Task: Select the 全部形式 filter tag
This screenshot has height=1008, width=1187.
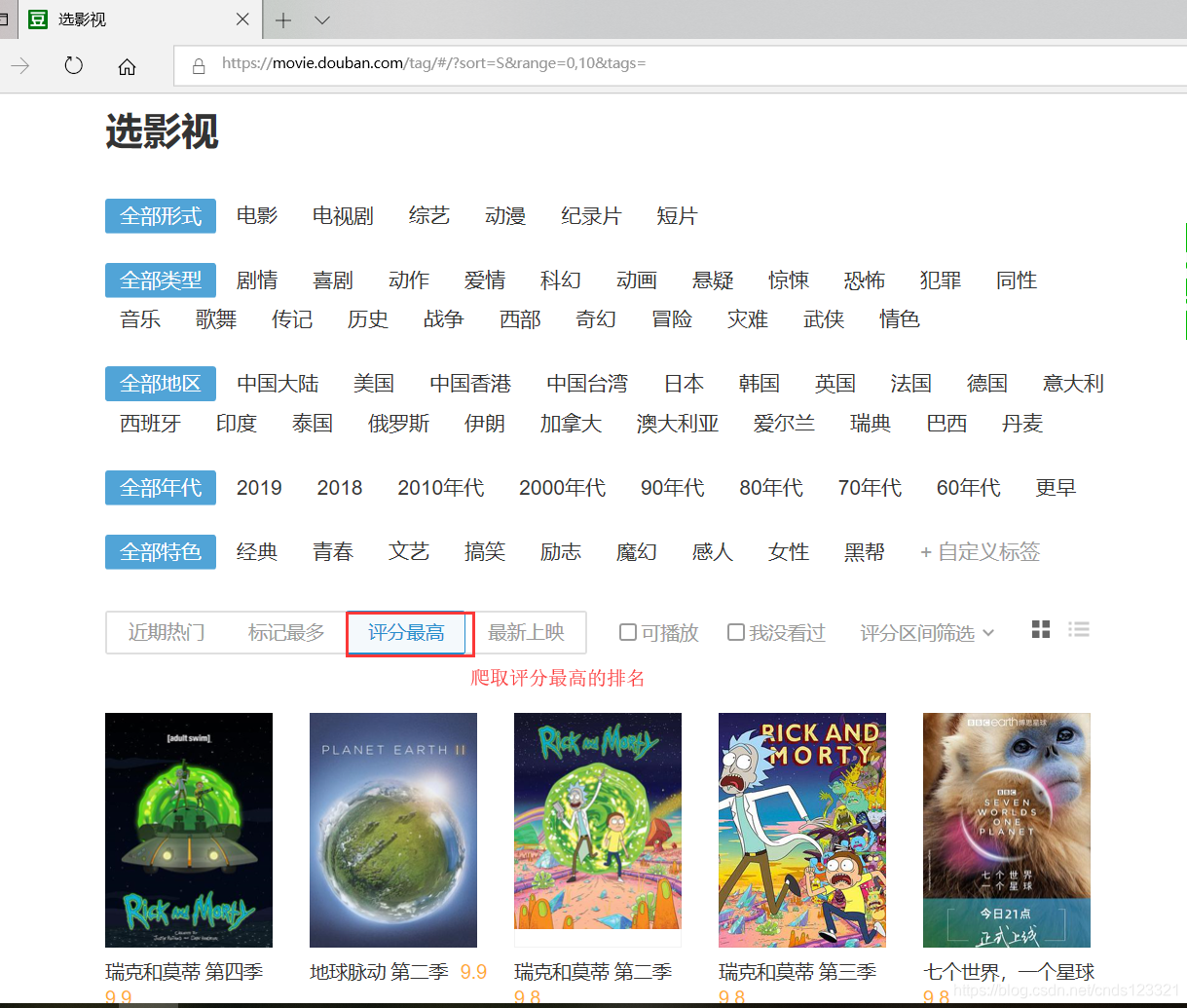Action: click(x=161, y=216)
